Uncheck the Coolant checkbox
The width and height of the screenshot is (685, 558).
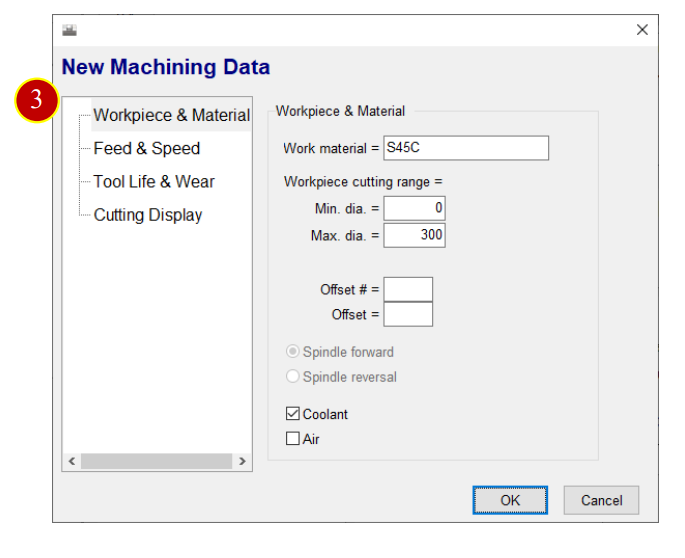coord(293,413)
